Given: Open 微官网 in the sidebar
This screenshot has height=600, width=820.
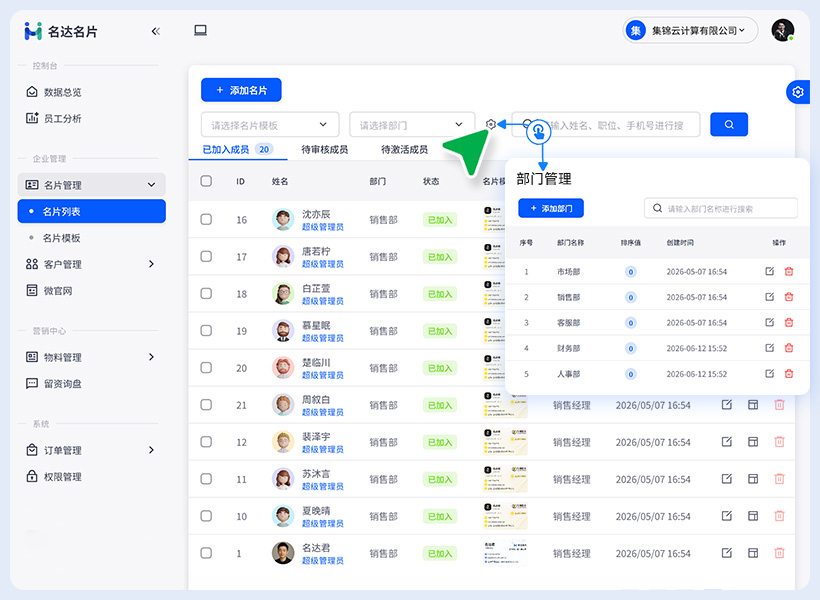Looking at the screenshot, I should pyautogui.click(x=49, y=290).
